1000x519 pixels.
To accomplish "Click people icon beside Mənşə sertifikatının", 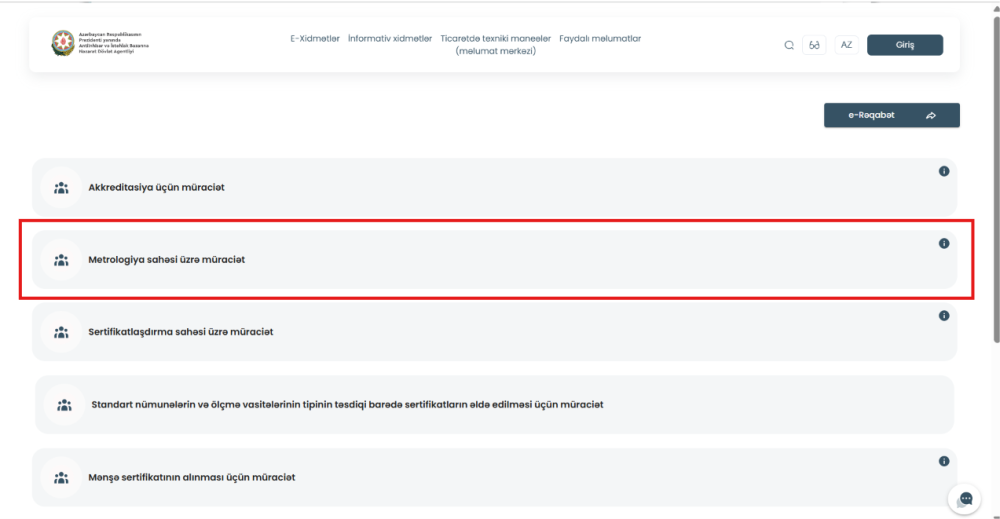I will [61, 478].
